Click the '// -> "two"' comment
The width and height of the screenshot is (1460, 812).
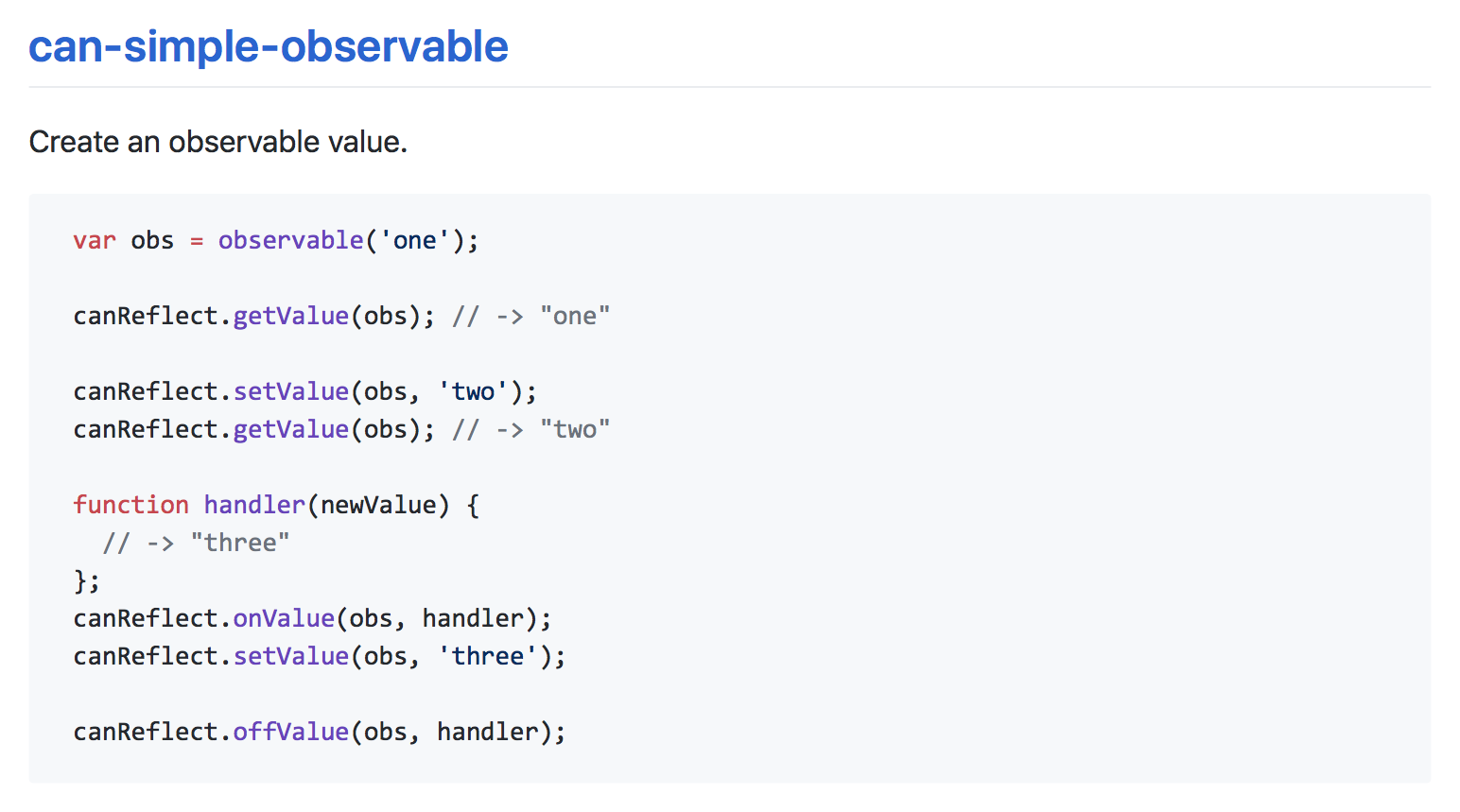531,429
